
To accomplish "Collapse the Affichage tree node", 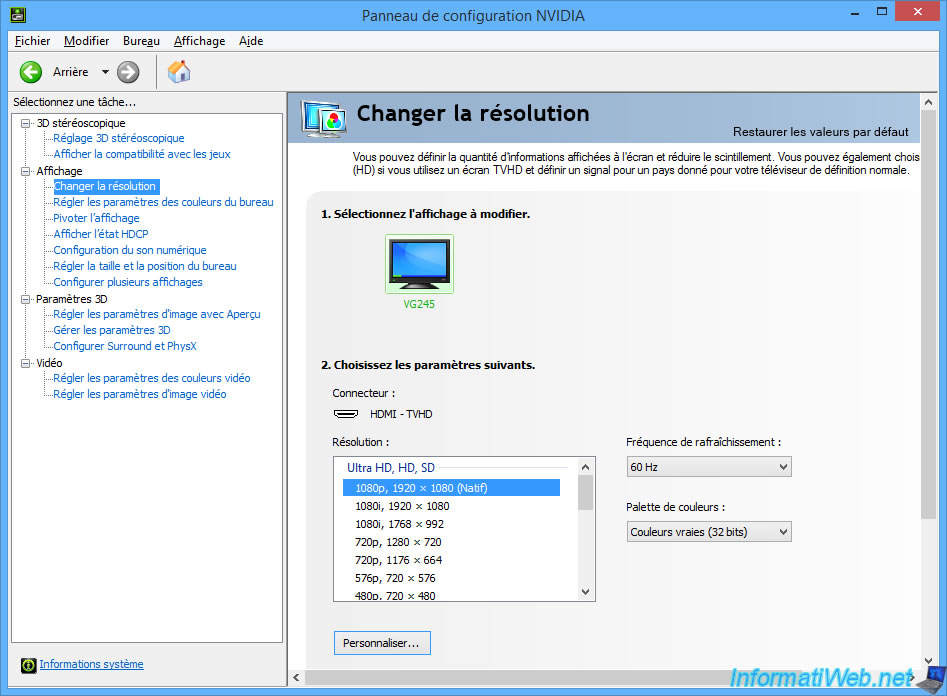I will [x=26, y=171].
